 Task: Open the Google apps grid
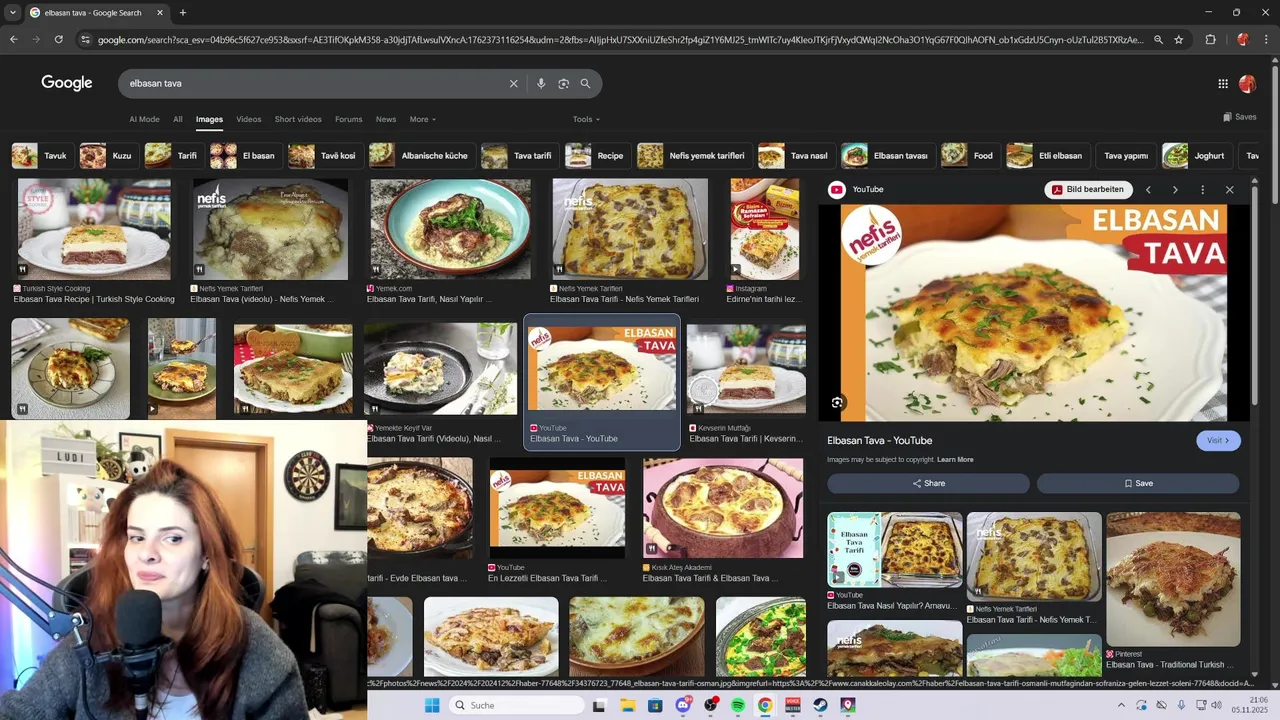tap(1223, 84)
